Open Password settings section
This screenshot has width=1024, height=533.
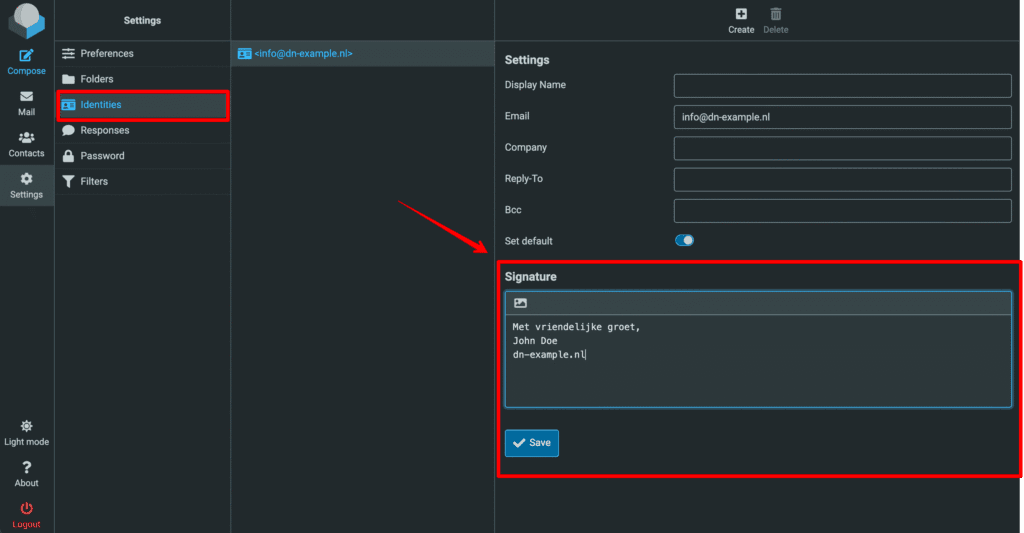click(102, 156)
